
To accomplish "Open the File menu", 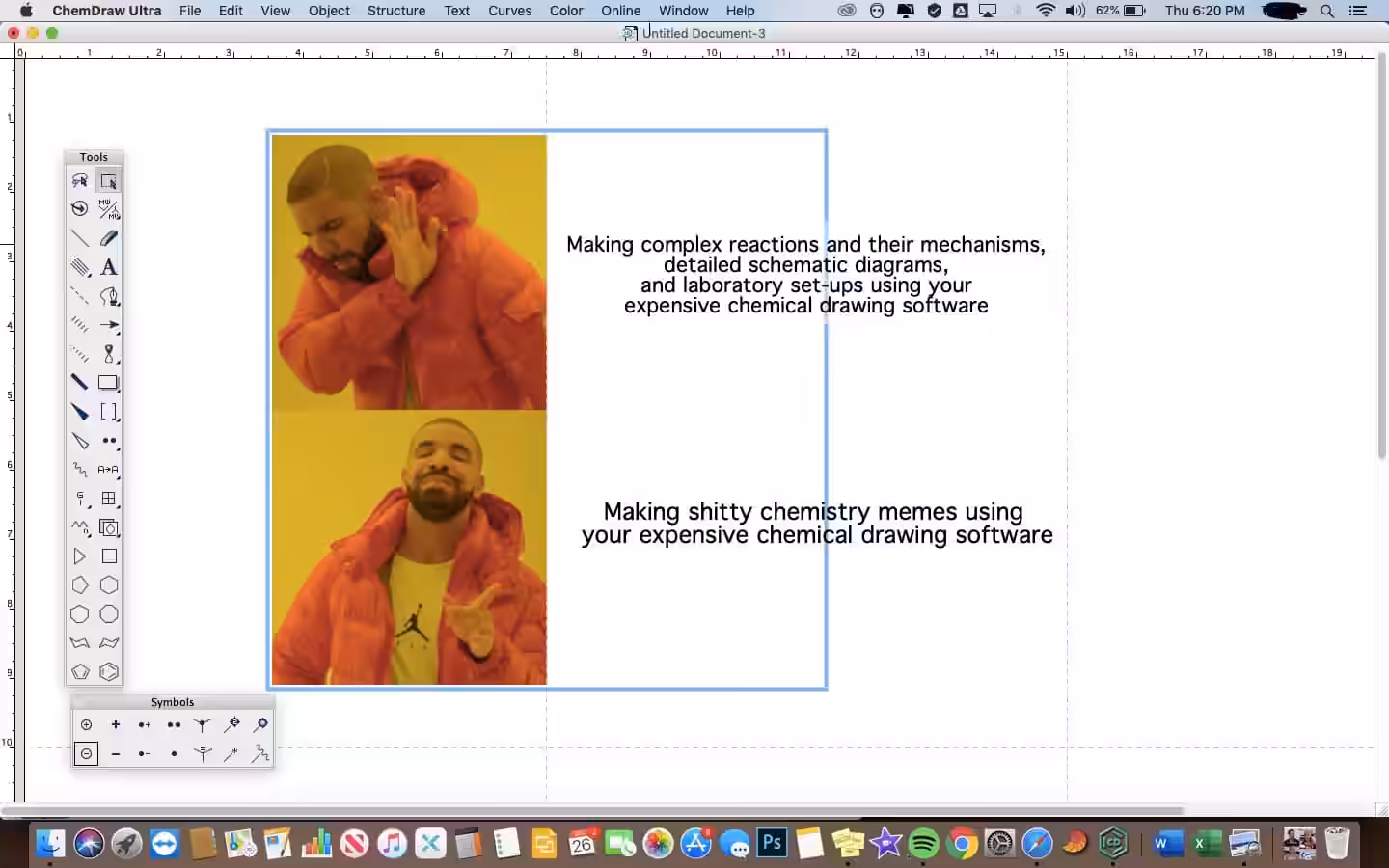I will (x=190, y=11).
